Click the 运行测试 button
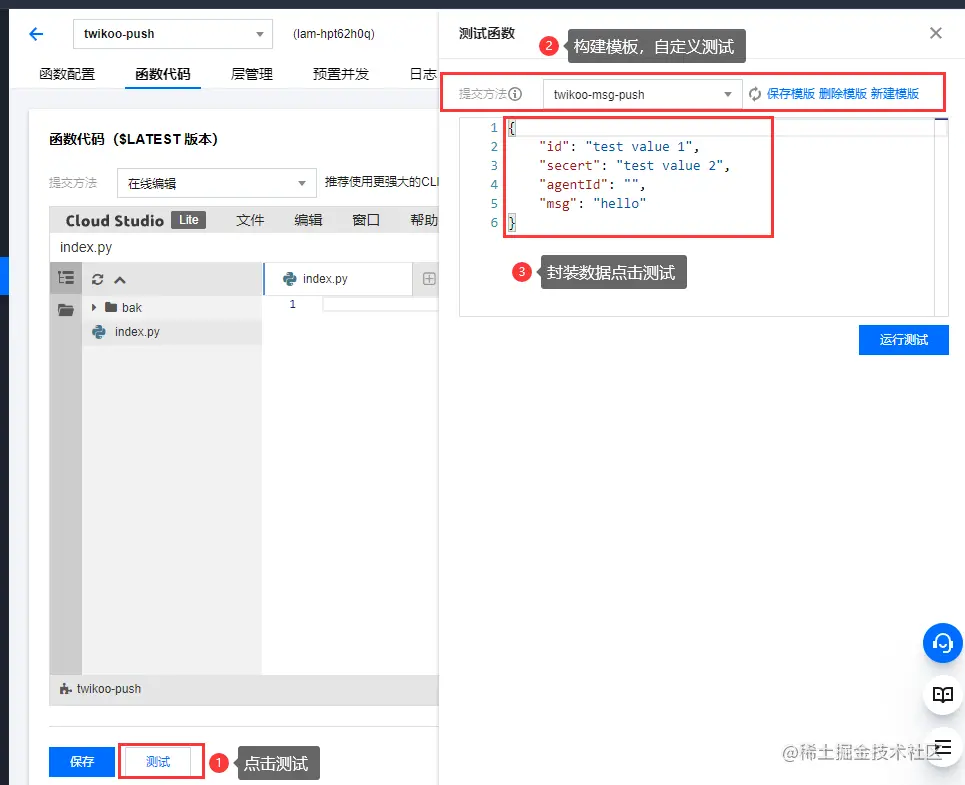Viewport: 965px width, 785px height. point(903,340)
